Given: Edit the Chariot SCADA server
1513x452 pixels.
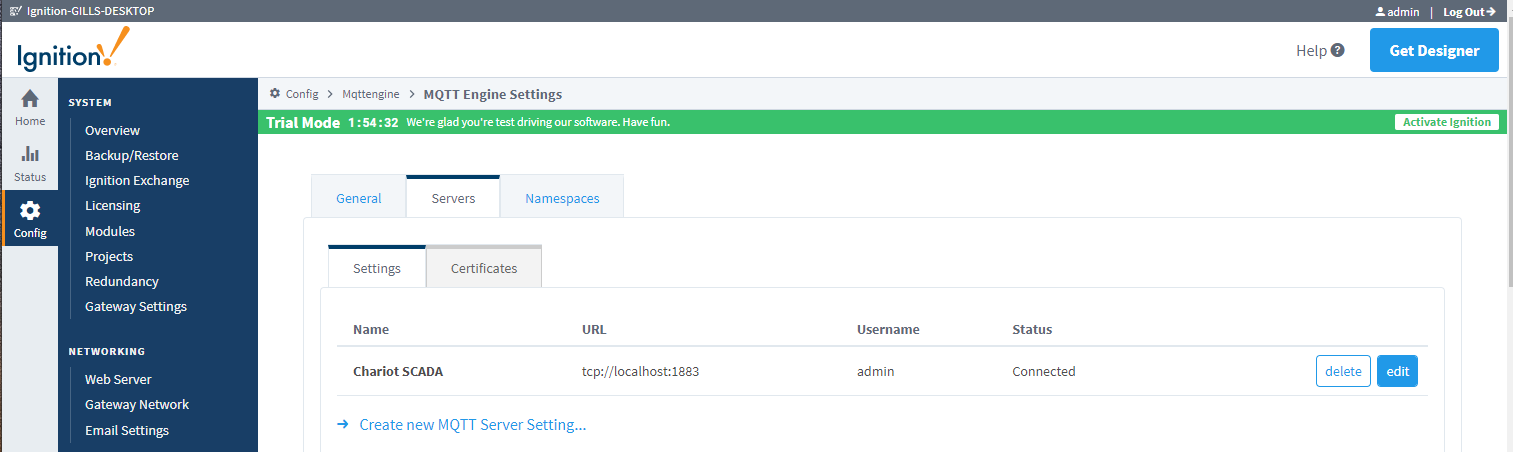Looking at the screenshot, I should pos(1397,371).
